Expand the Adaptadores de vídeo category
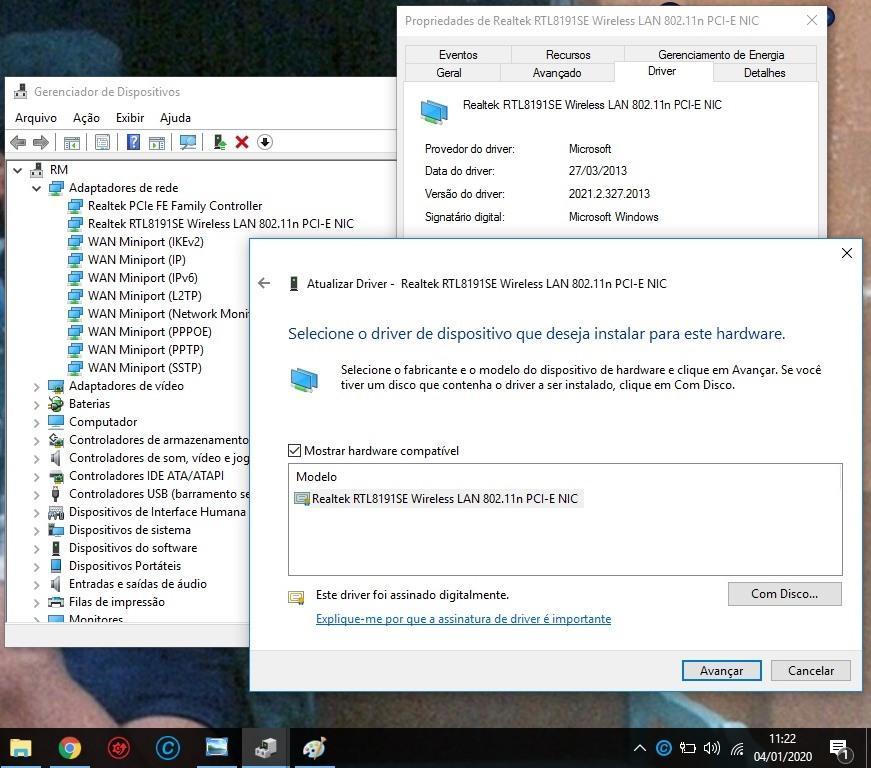 click(x=37, y=386)
